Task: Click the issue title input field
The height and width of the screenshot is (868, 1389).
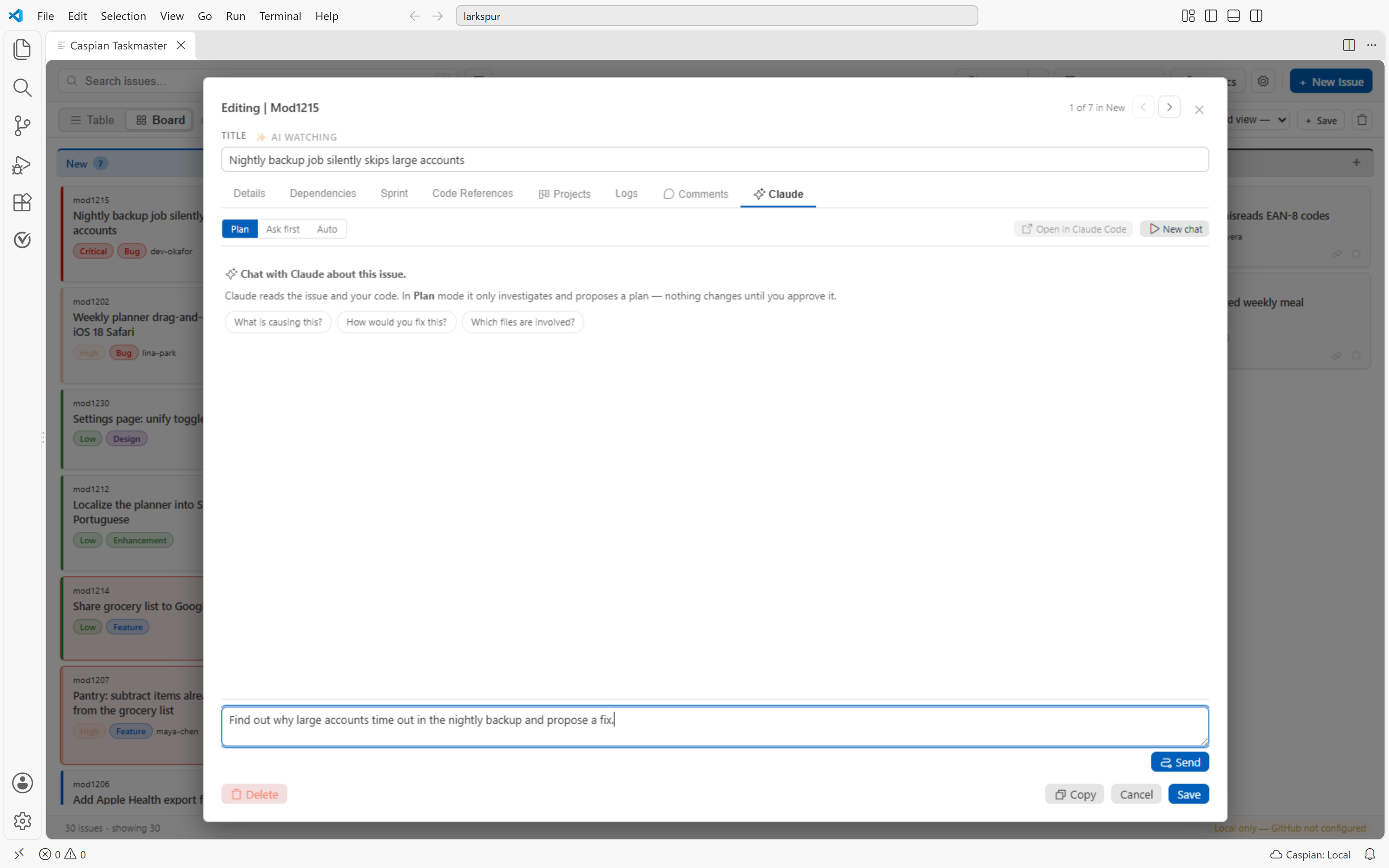Action: tap(714, 160)
